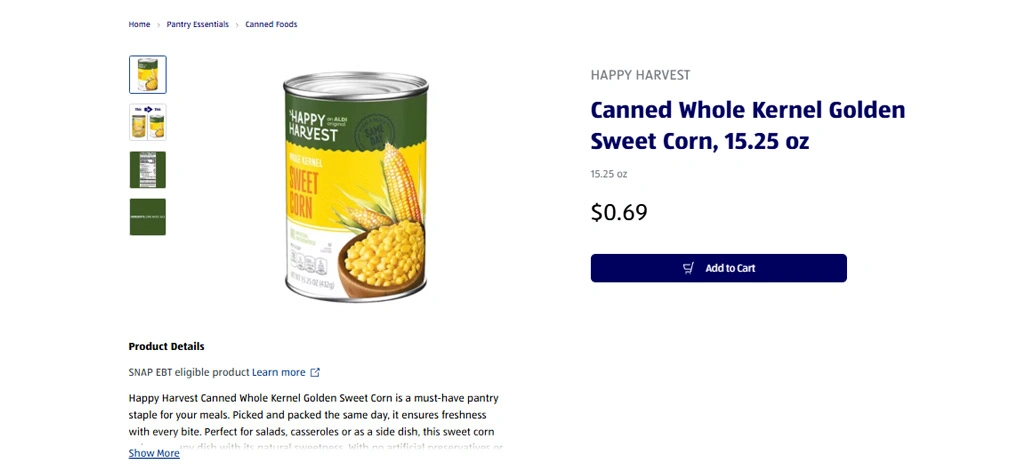This screenshot has height=466, width=1026.
Task: Open the nutrition facts label thumbnail
Action: 148,170
